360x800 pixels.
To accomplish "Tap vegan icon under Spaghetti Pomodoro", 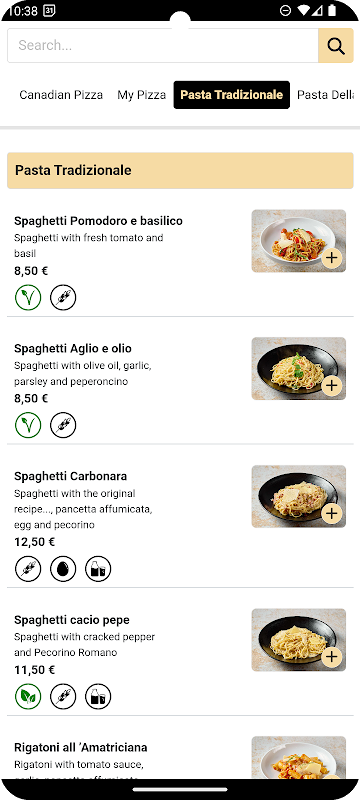I will pyautogui.click(x=28, y=297).
